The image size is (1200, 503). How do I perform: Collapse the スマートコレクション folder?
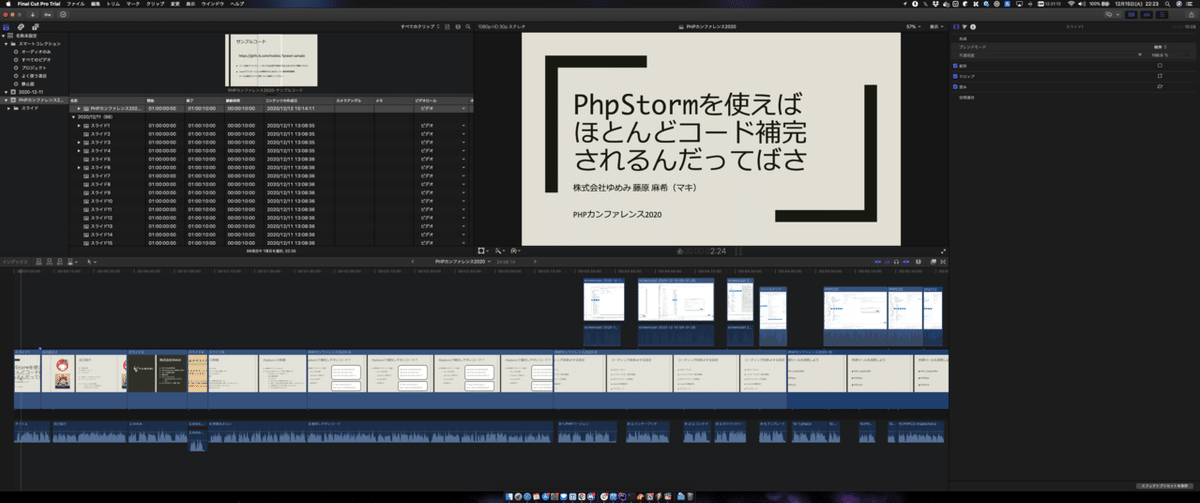click(x=6, y=44)
